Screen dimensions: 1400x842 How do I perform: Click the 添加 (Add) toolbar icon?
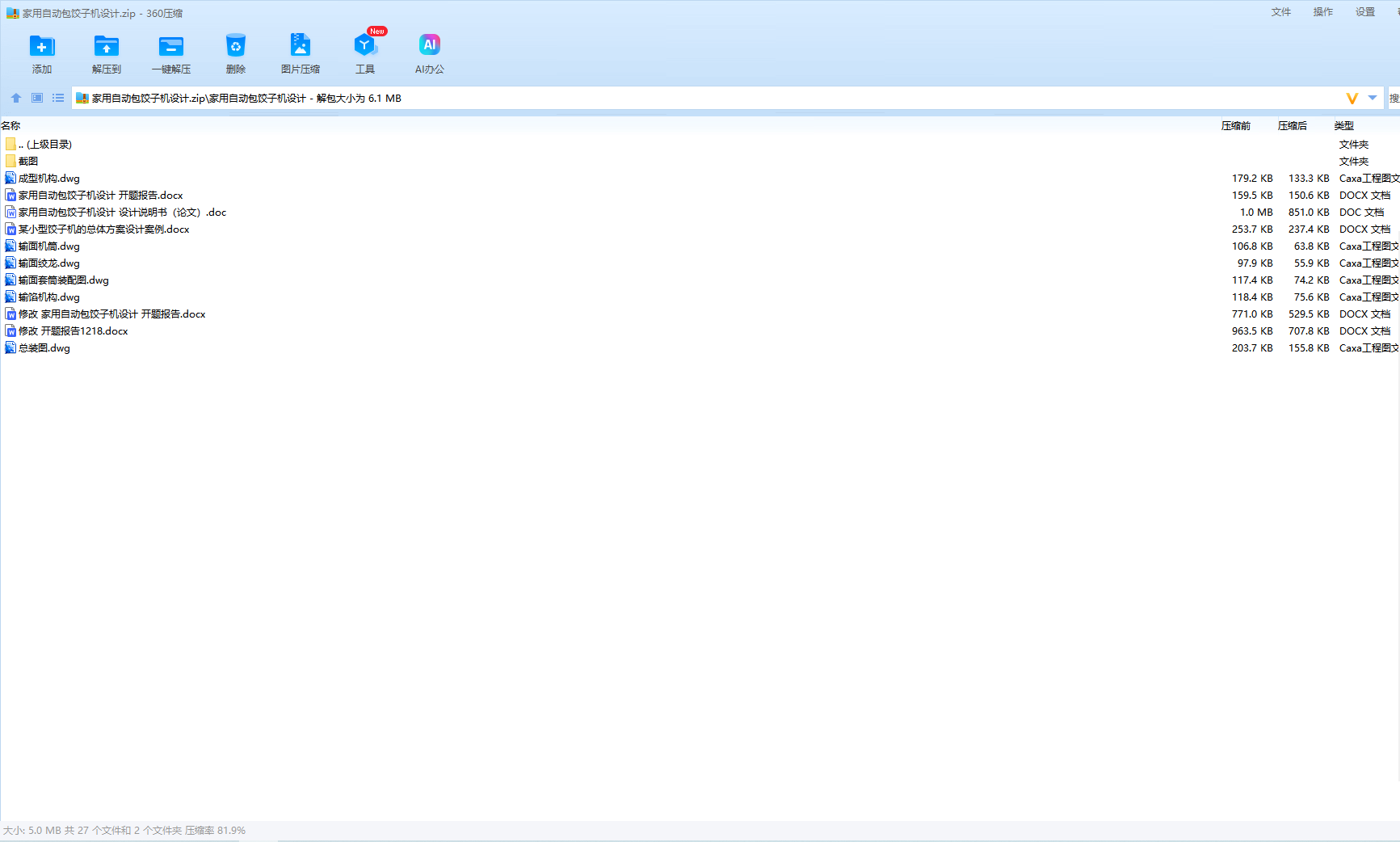pyautogui.click(x=42, y=46)
